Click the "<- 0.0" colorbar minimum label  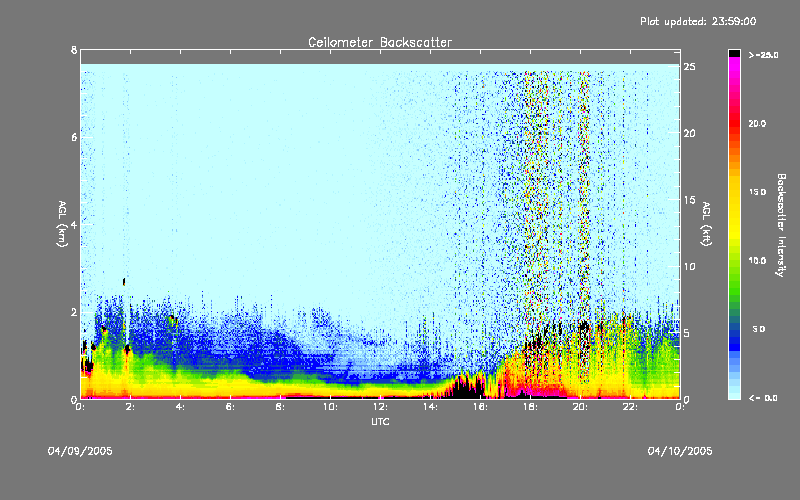click(x=763, y=398)
